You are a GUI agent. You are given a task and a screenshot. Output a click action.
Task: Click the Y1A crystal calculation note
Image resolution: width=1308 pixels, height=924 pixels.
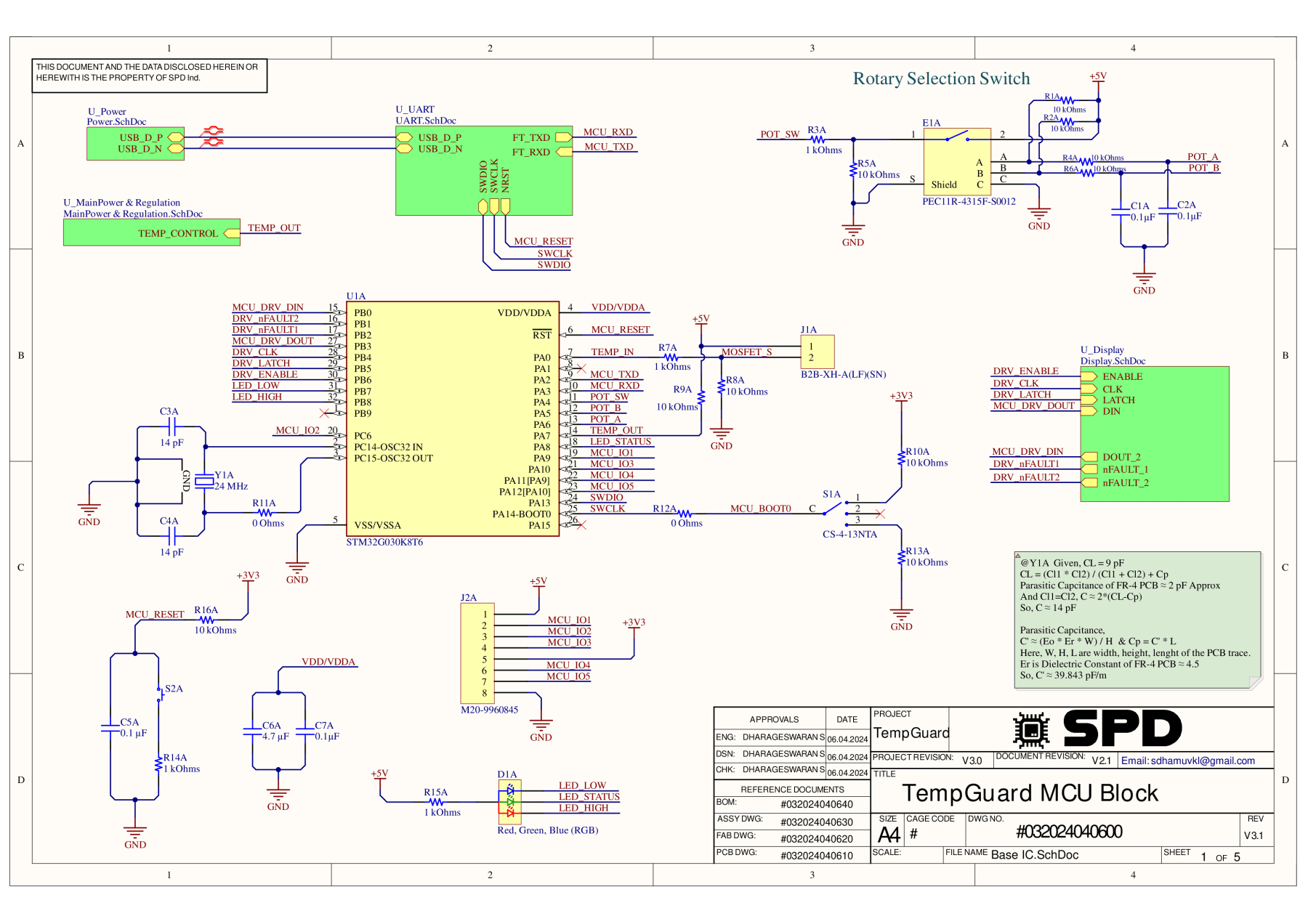coord(1138,620)
